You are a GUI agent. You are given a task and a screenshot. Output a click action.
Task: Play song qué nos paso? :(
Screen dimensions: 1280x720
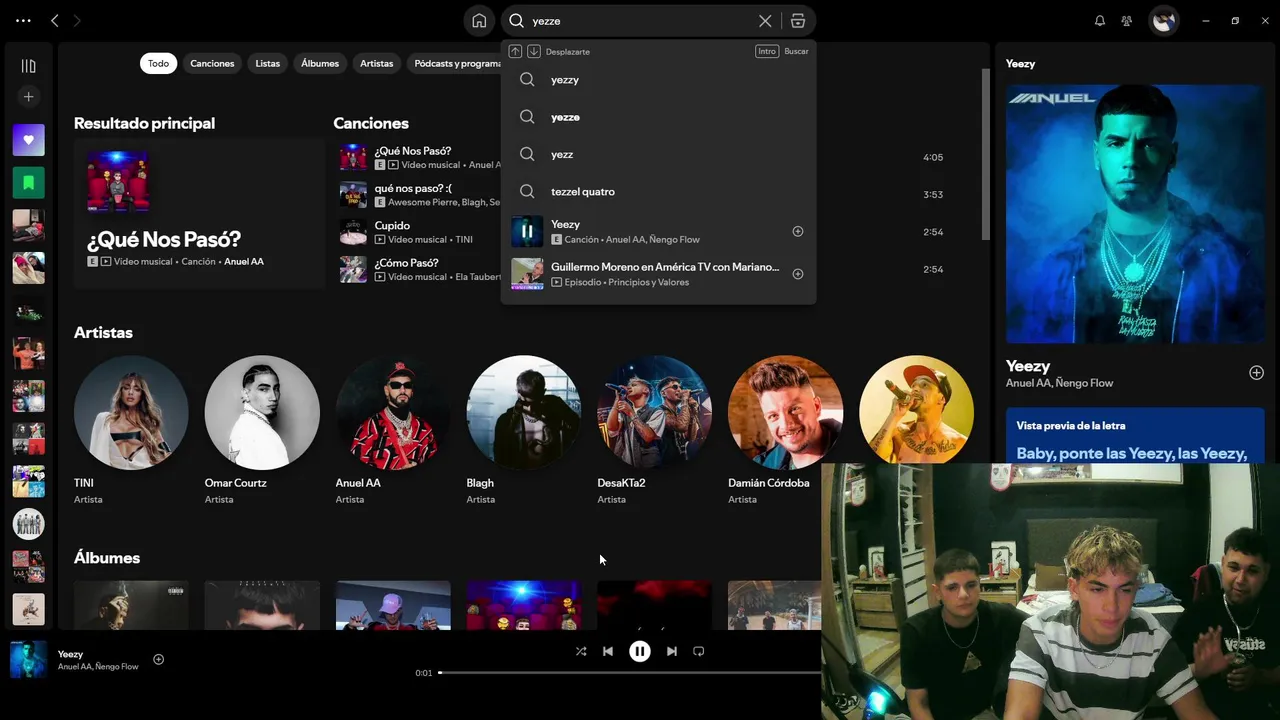click(353, 194)
